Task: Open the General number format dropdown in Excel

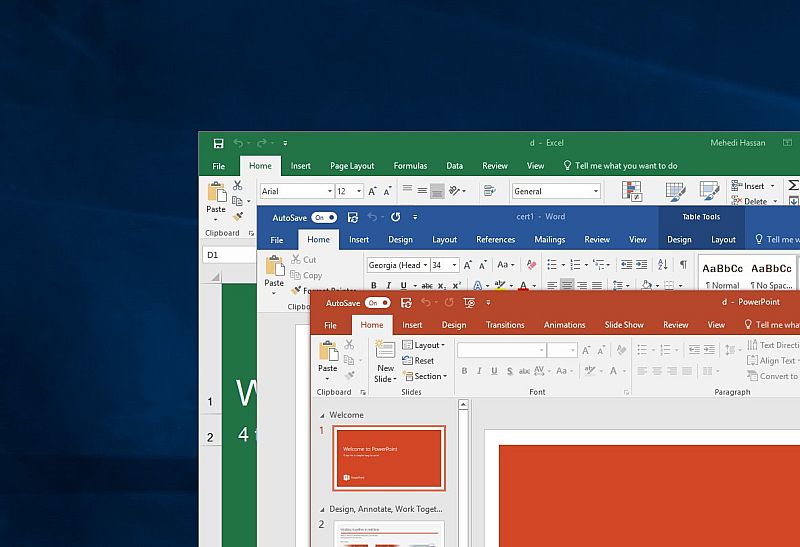Action: tap(596, 191)
